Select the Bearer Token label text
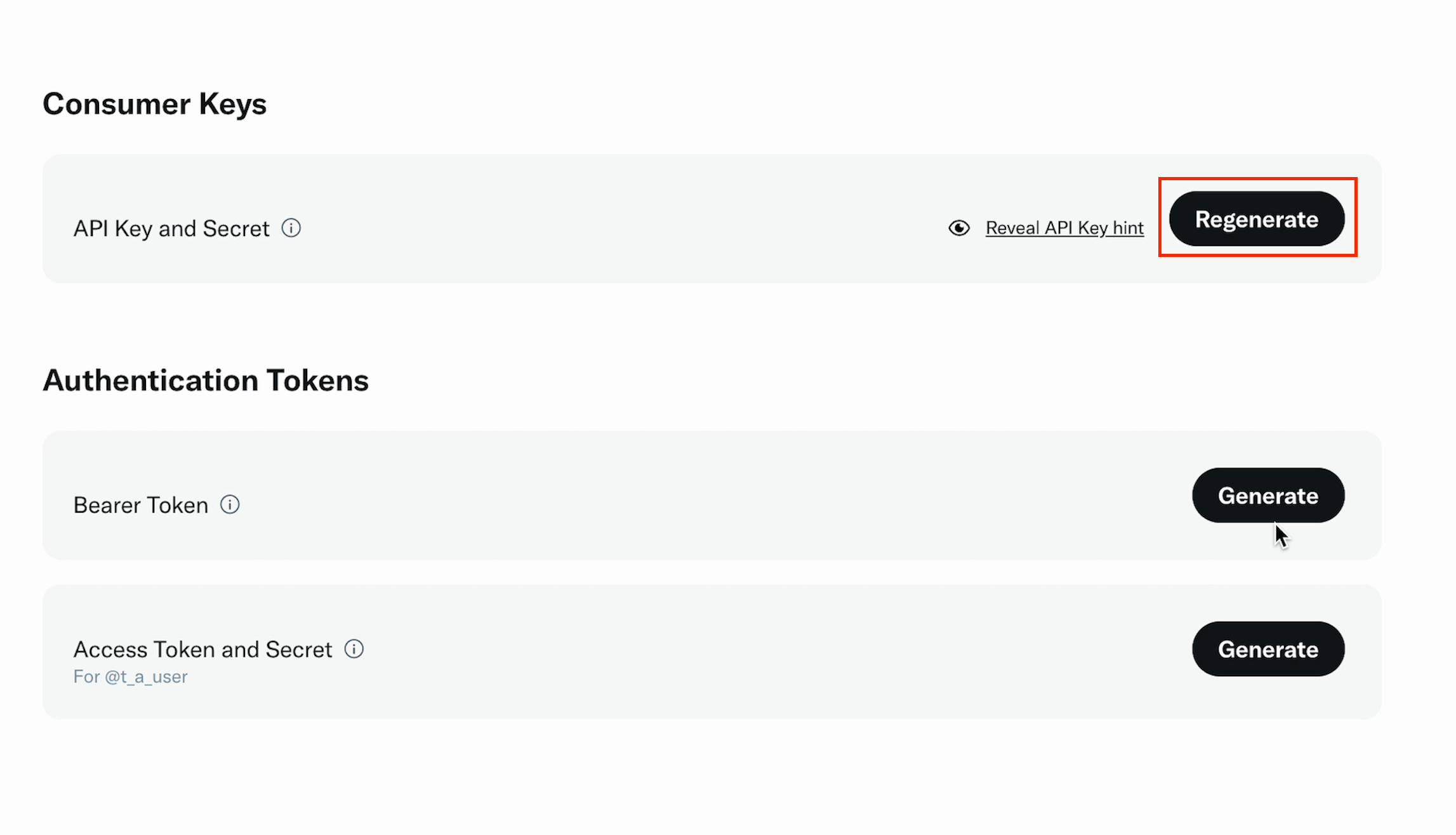 [141, 505]
